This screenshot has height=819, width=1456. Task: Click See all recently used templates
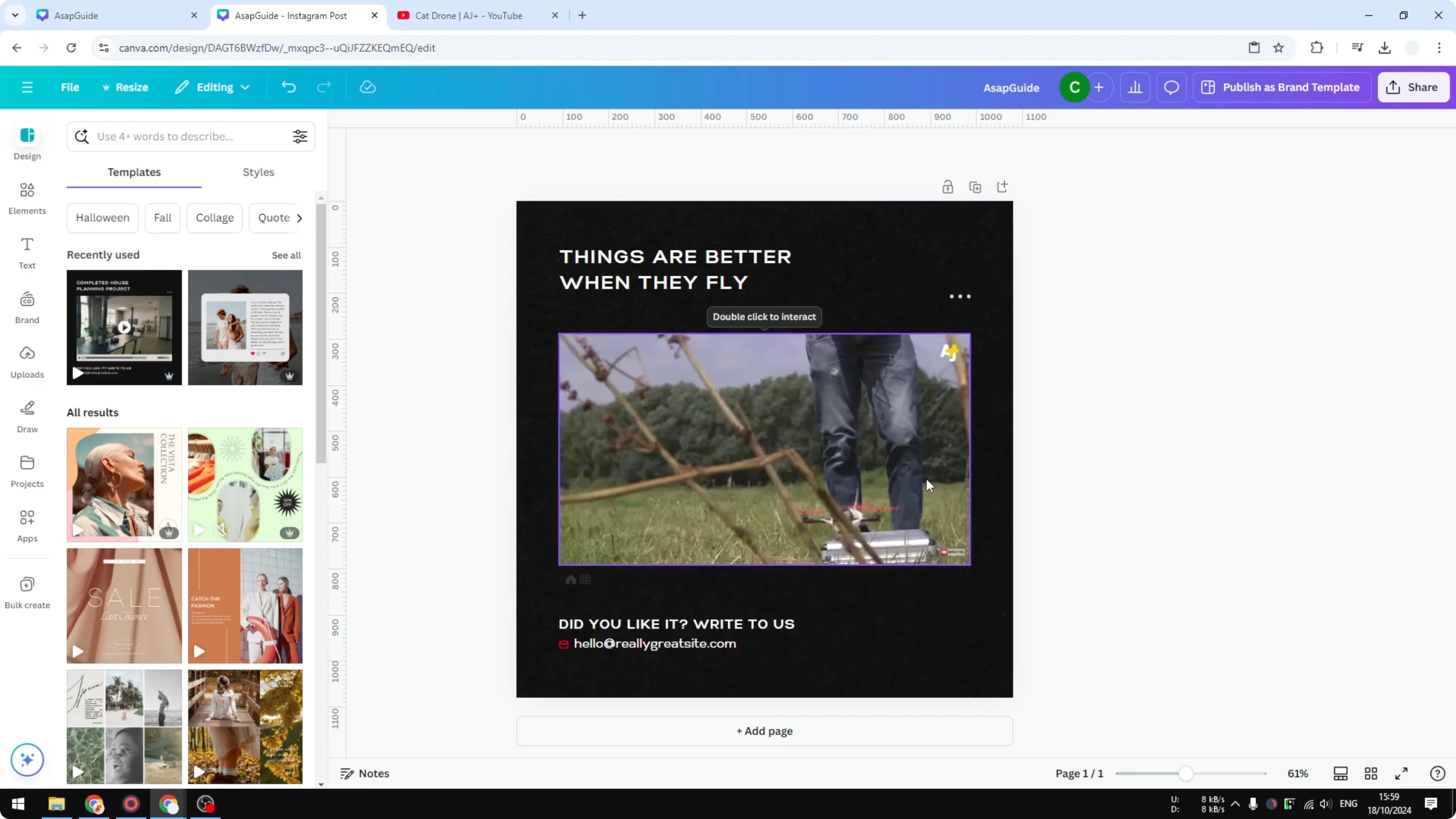click(x=286, y=256)
